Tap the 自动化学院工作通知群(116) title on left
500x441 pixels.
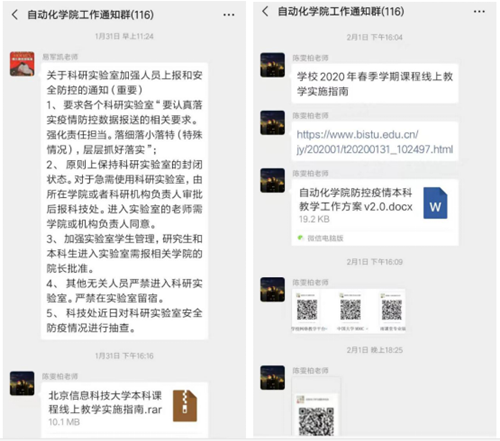tap(90, 15)
